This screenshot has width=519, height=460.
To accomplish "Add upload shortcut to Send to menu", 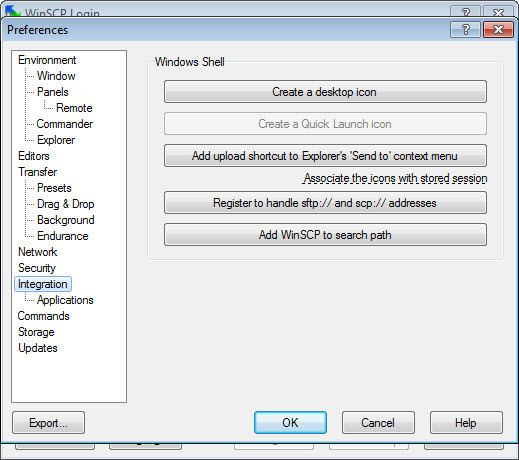I will [x=325, y=156].
